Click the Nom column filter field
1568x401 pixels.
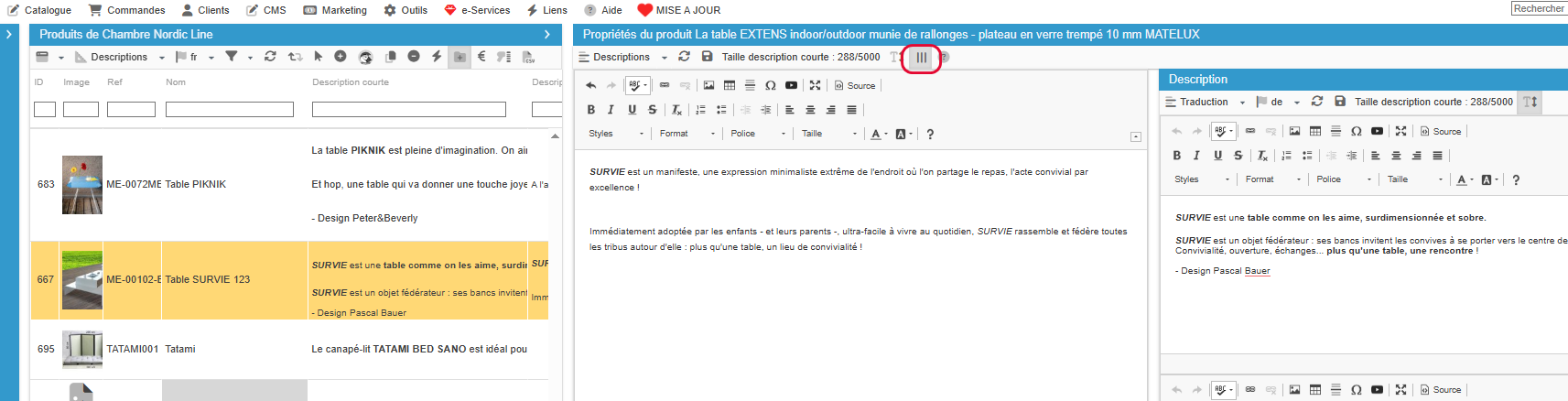point(229,110)
